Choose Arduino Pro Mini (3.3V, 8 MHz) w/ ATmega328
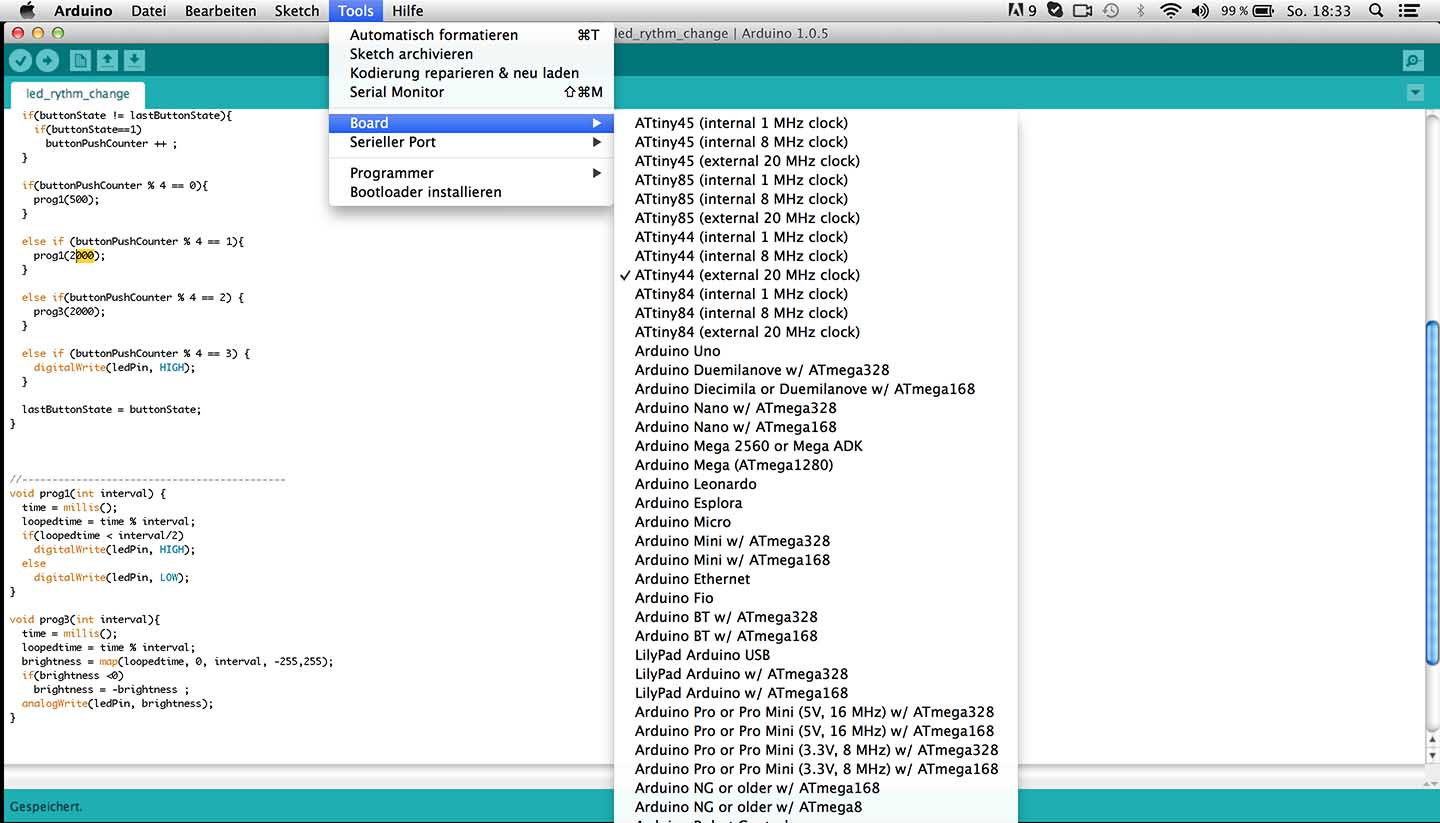 [816, 750]
